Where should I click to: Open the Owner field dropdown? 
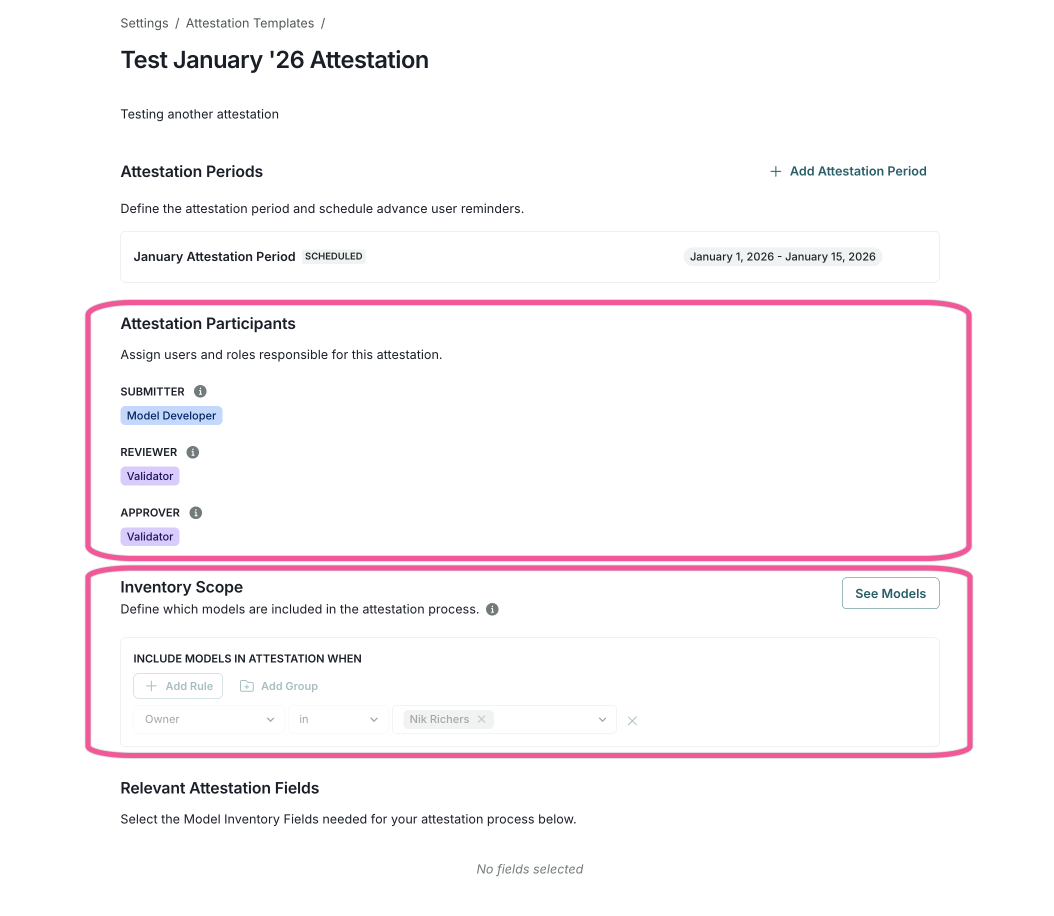(208, 719)
